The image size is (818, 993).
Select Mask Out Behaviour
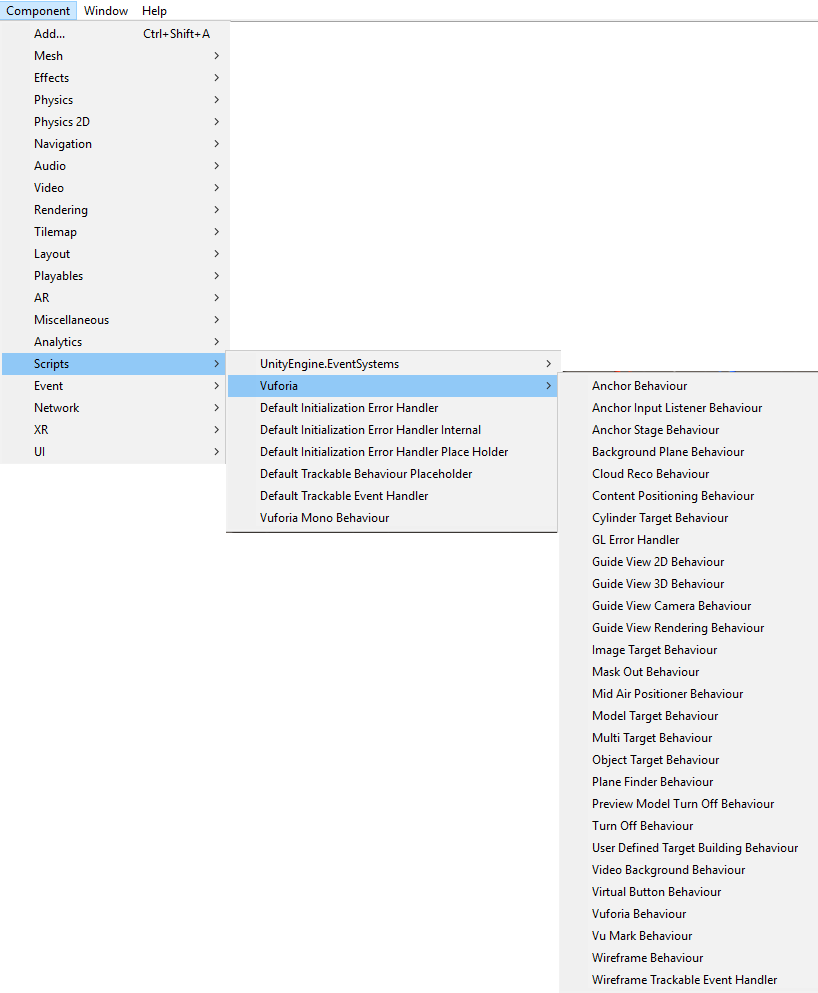(x=689, y=672)
